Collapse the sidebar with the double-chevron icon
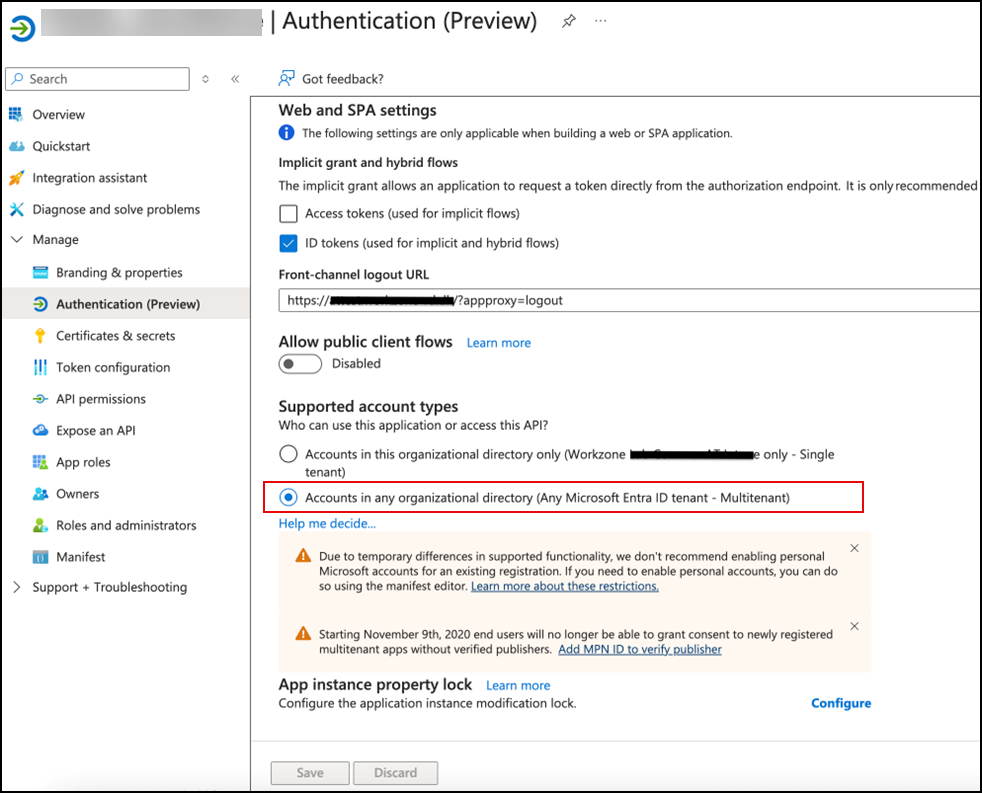 click(235, 79)
